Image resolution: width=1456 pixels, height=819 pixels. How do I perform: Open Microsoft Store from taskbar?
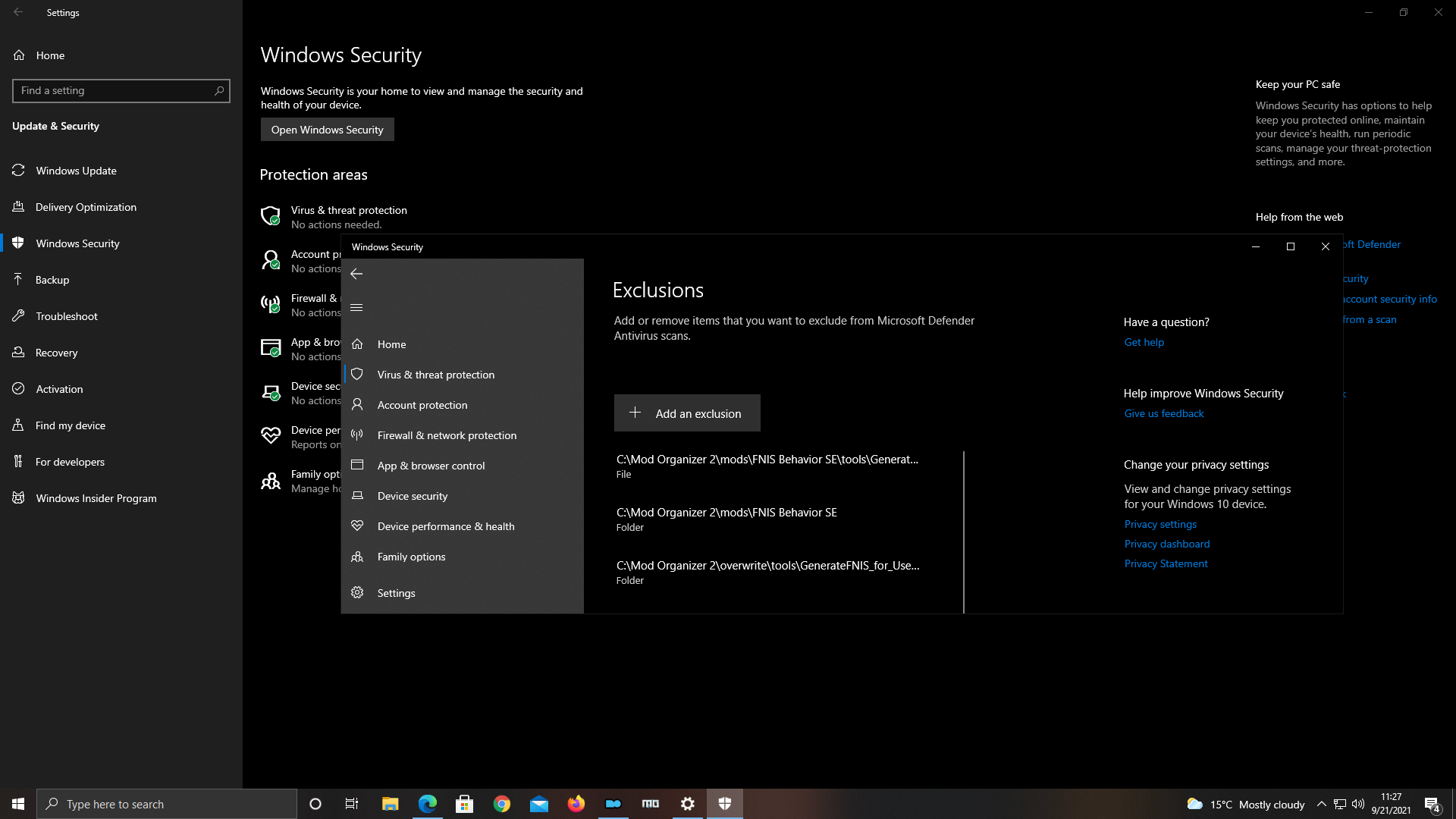click(464, 804)
